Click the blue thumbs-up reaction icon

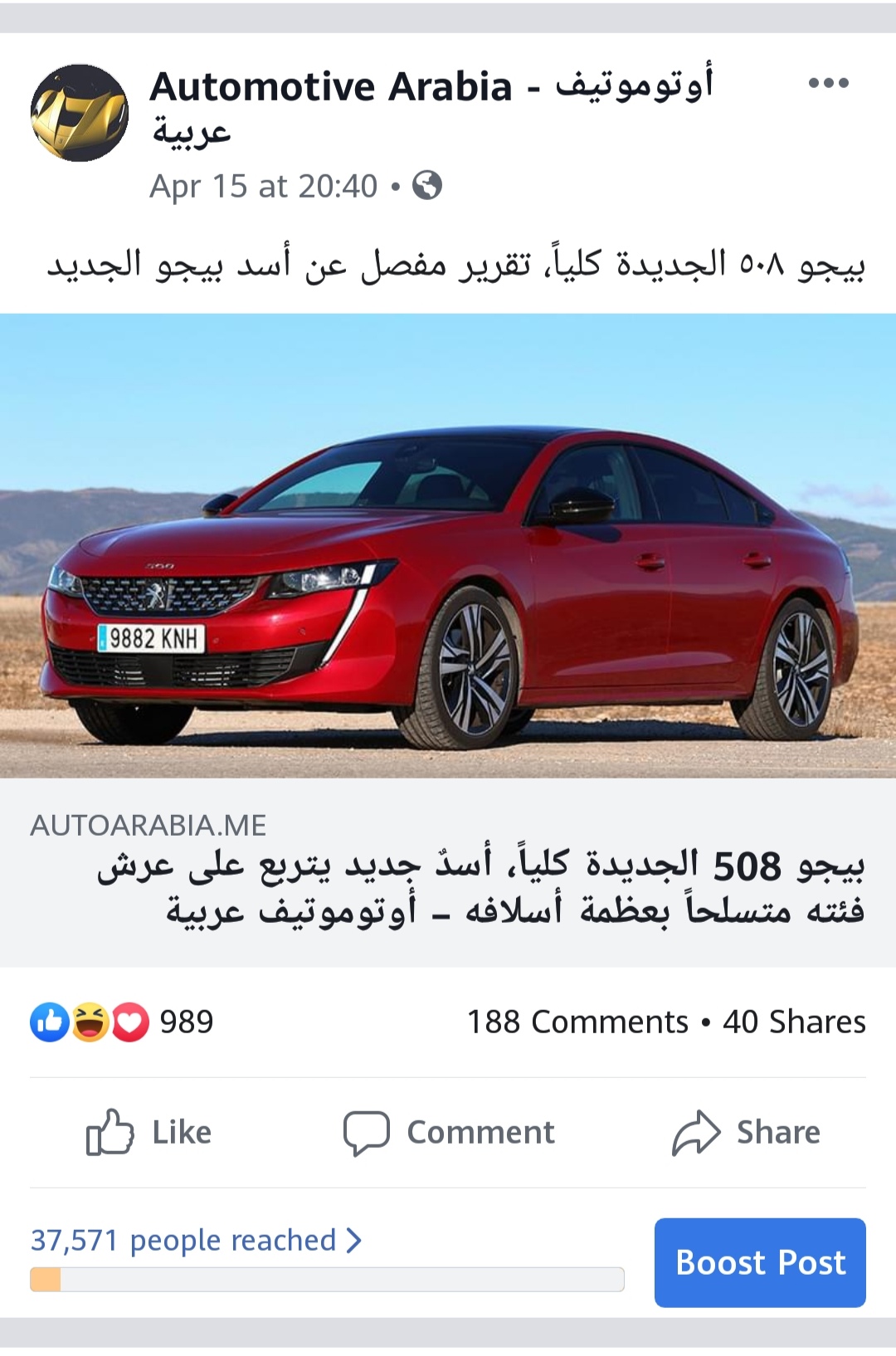(50, 1022)
